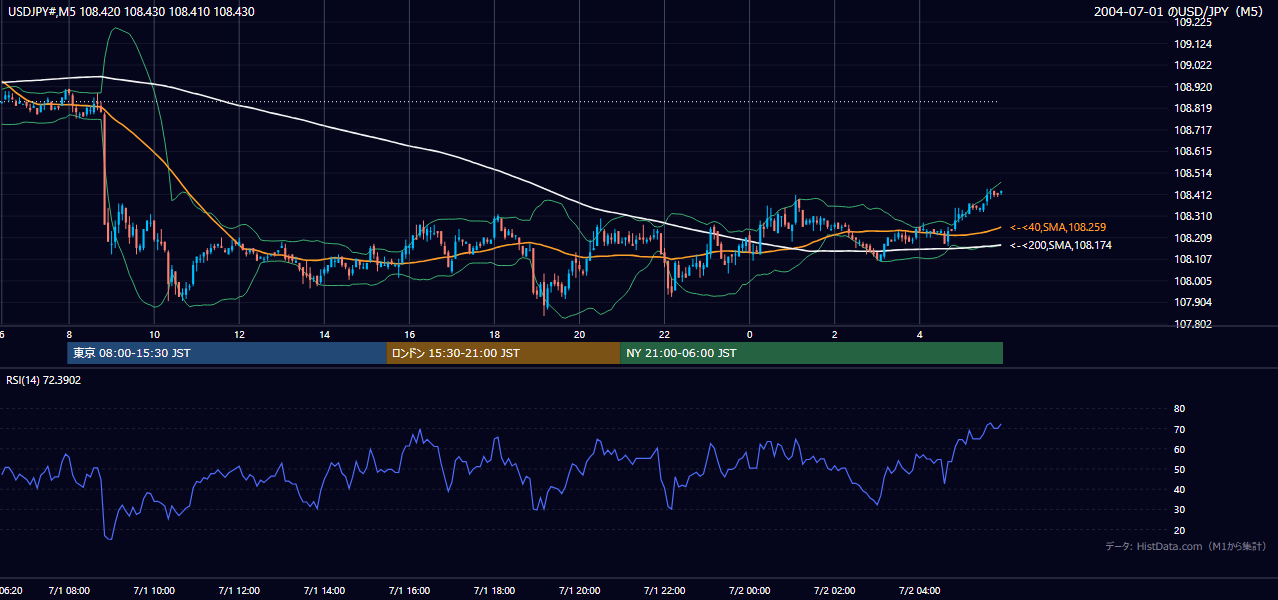Click the orange 40 SMA label 108.259
The height and width of the screenshot is (600, 1278).
click(x=1058, y=228)
